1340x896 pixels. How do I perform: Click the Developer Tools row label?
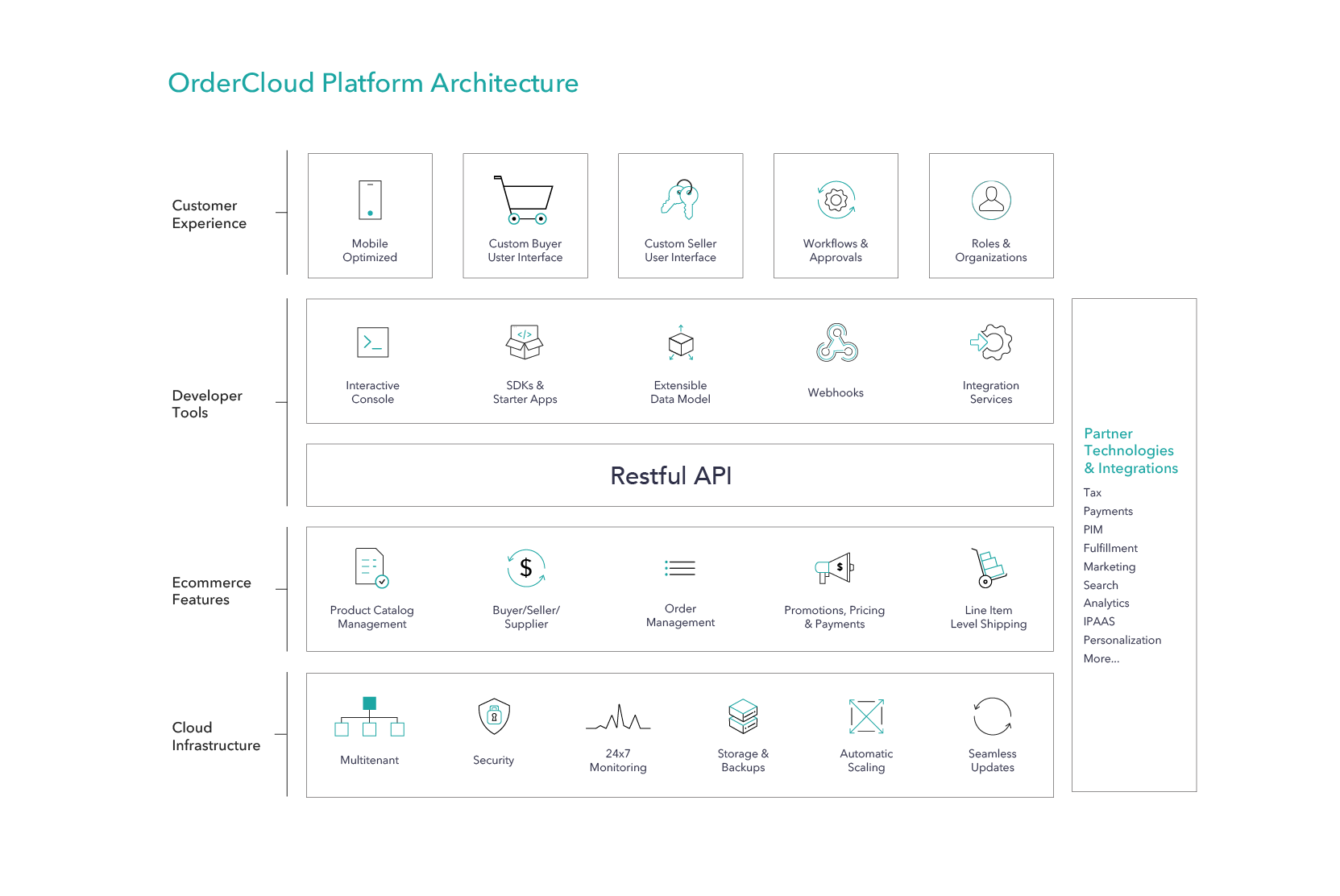207,404
